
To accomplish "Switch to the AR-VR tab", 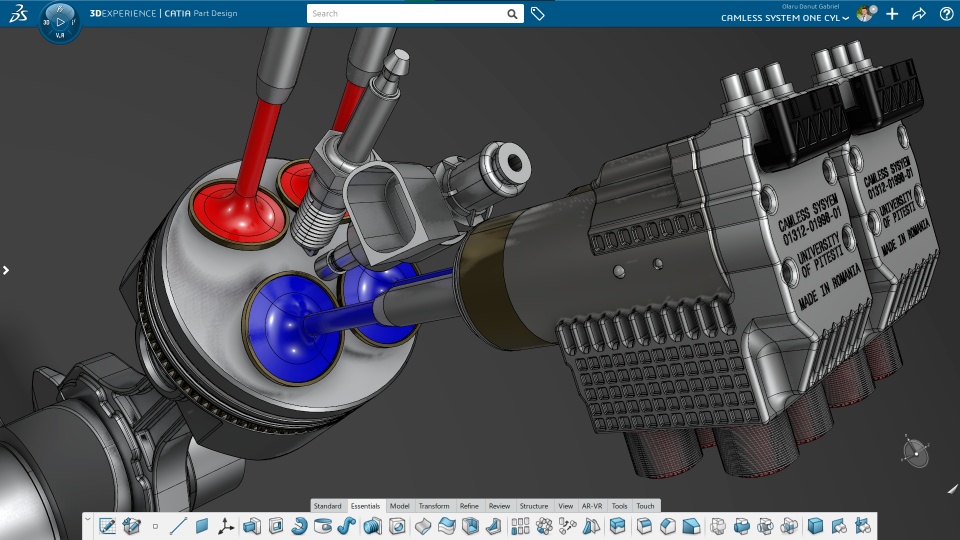I will click(x=592, y=506).
